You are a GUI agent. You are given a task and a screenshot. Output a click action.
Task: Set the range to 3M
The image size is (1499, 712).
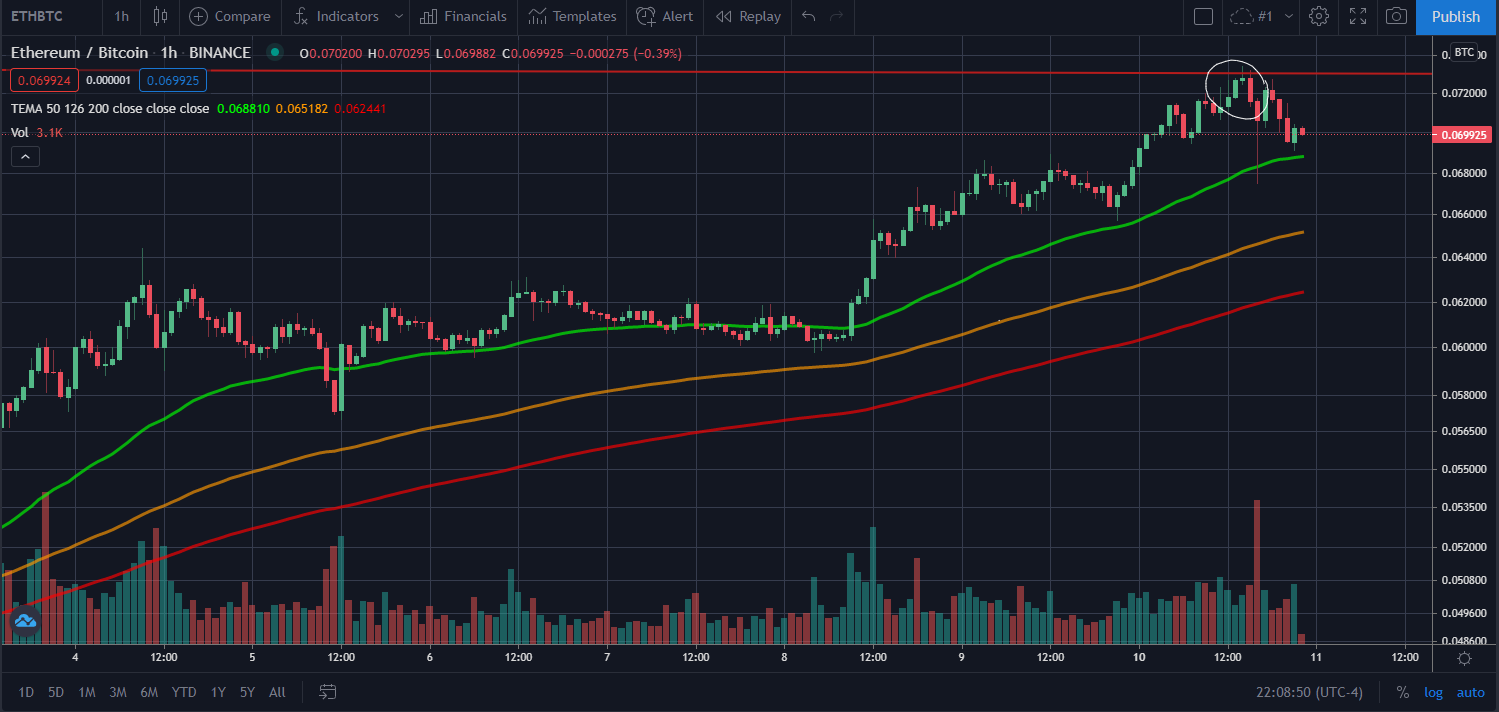click(118, 692)
